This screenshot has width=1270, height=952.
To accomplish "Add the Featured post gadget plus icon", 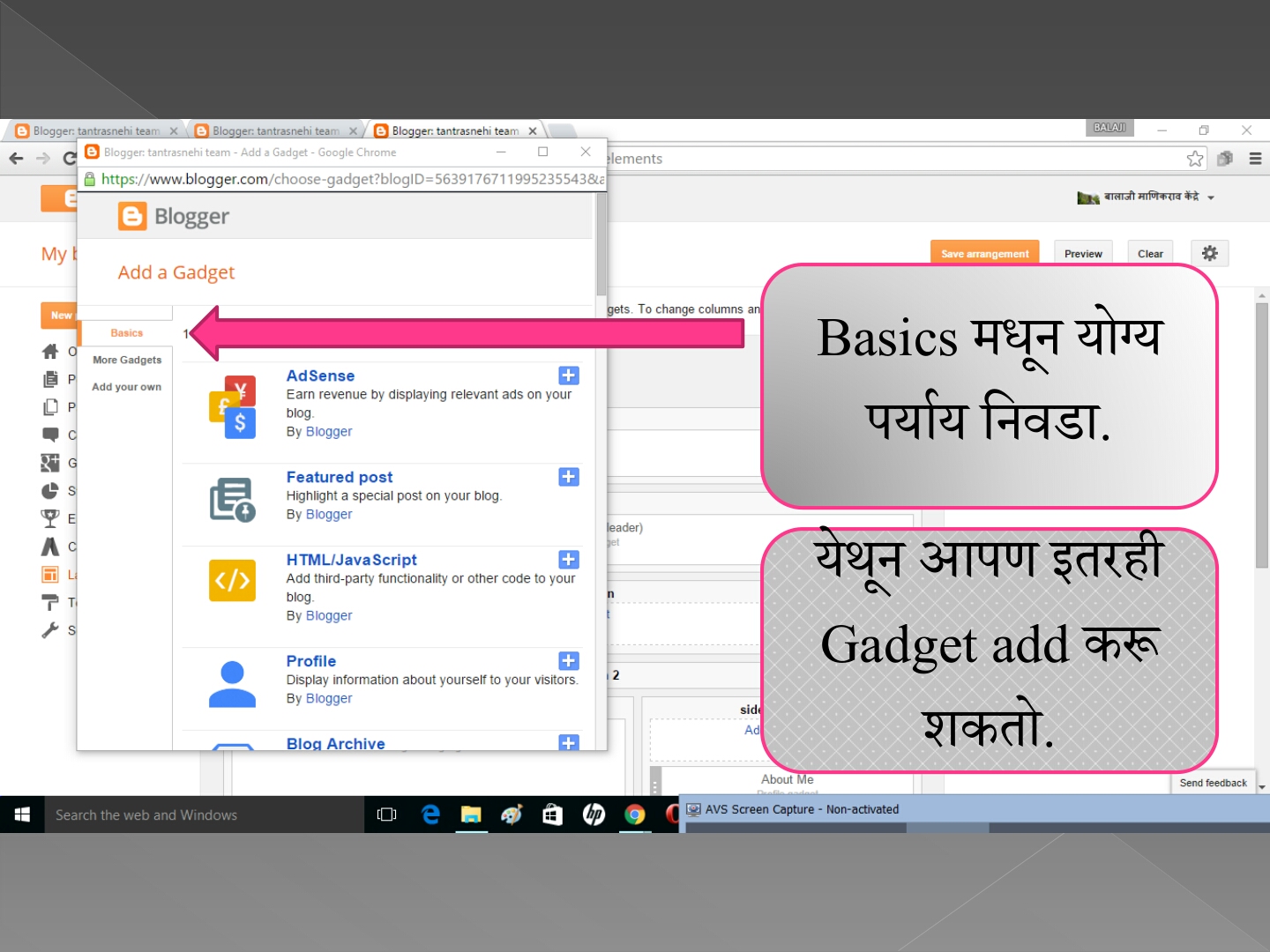I will [569, 477].
